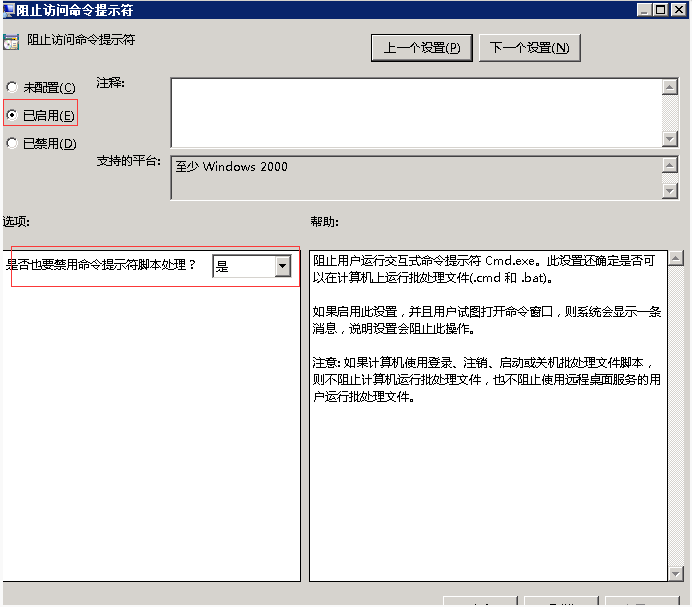The width and height of the screenshot is (692, 607).
Task: Click the 注释 box scroll down arrow
Action: coord(670,139)
